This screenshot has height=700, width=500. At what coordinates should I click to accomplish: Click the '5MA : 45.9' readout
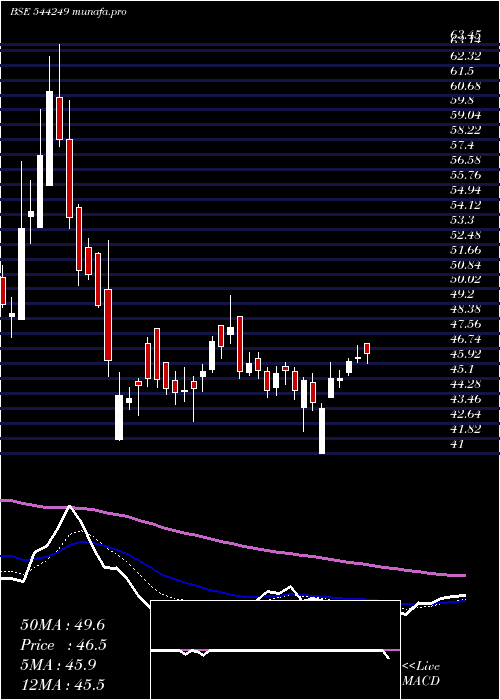pos(59,665)
